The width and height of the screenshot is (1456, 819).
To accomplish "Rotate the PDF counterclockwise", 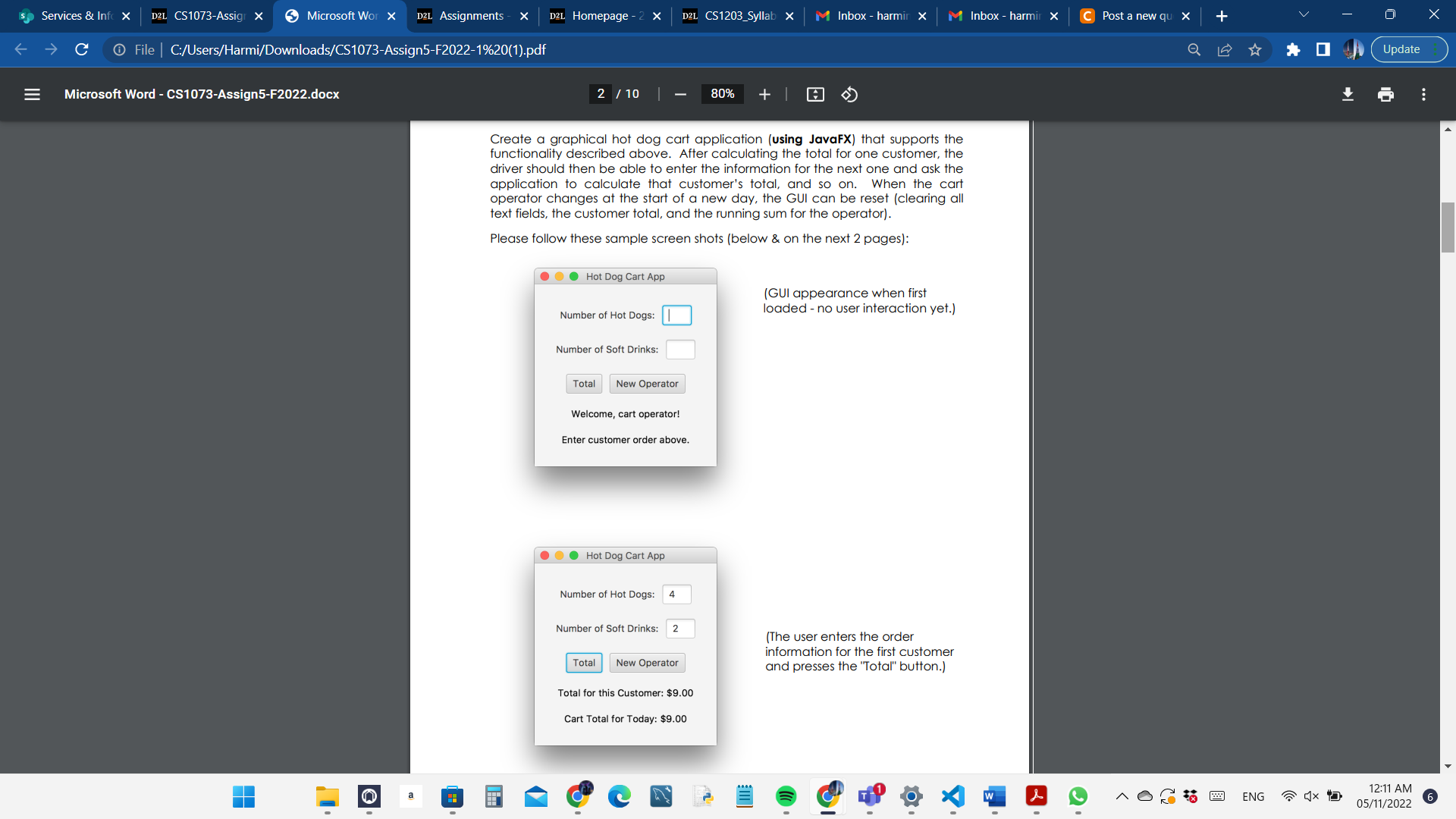I will [849, 94].
